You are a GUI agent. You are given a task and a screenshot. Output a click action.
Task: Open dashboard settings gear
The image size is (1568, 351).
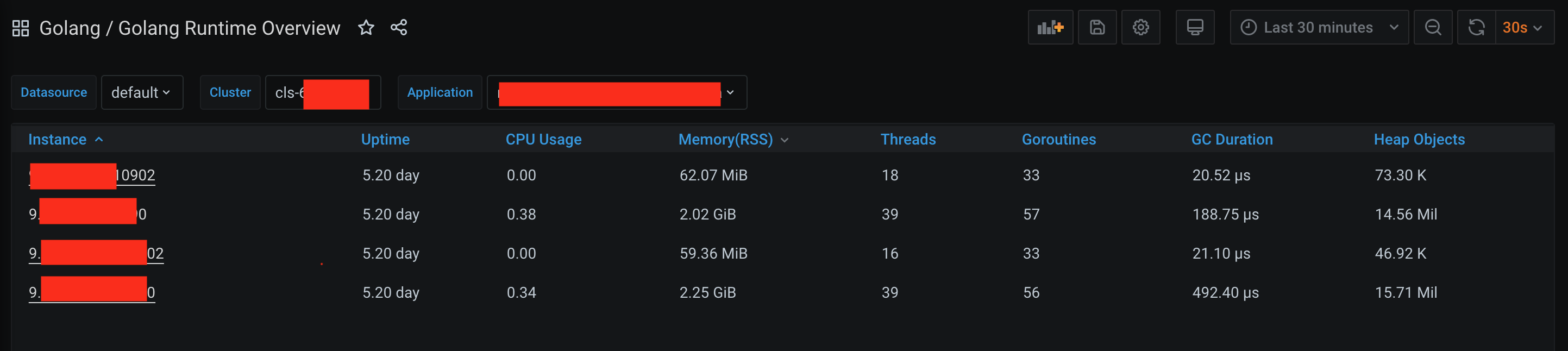tap(1141, 27)
